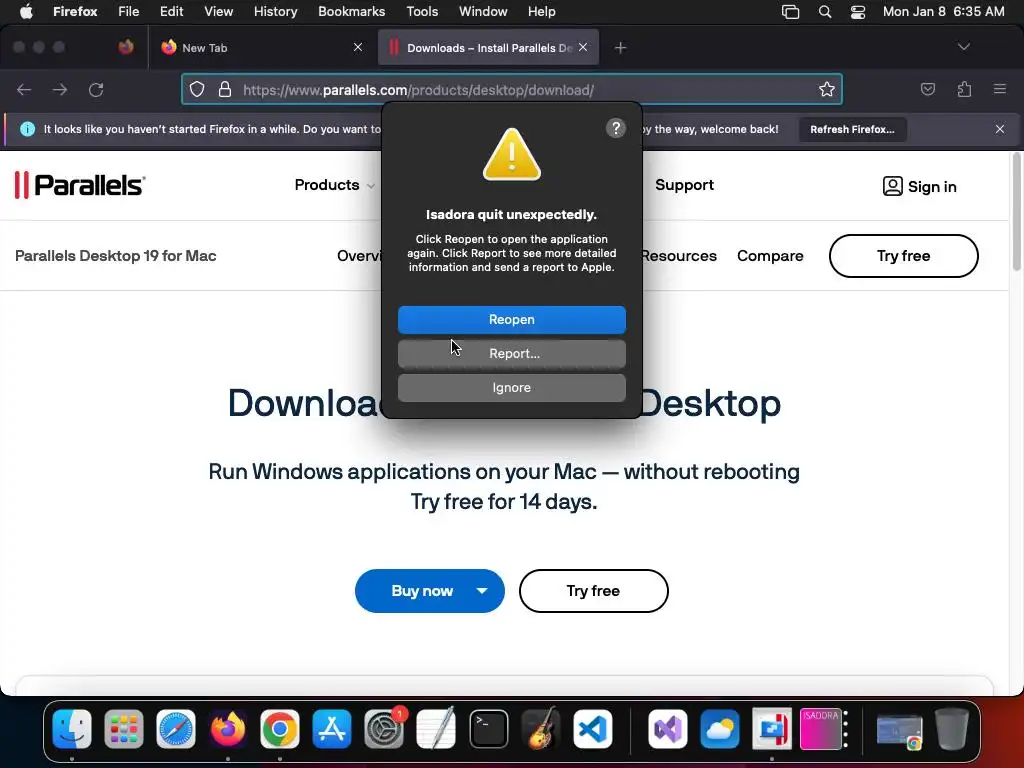Expand the Products navigation menu
This screenshot has width=1024, height=768.
[x=334, y=185]
